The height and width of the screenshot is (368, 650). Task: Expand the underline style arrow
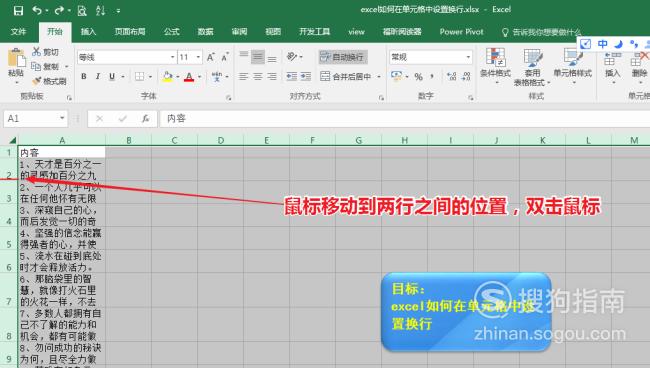tap(123, 76)
